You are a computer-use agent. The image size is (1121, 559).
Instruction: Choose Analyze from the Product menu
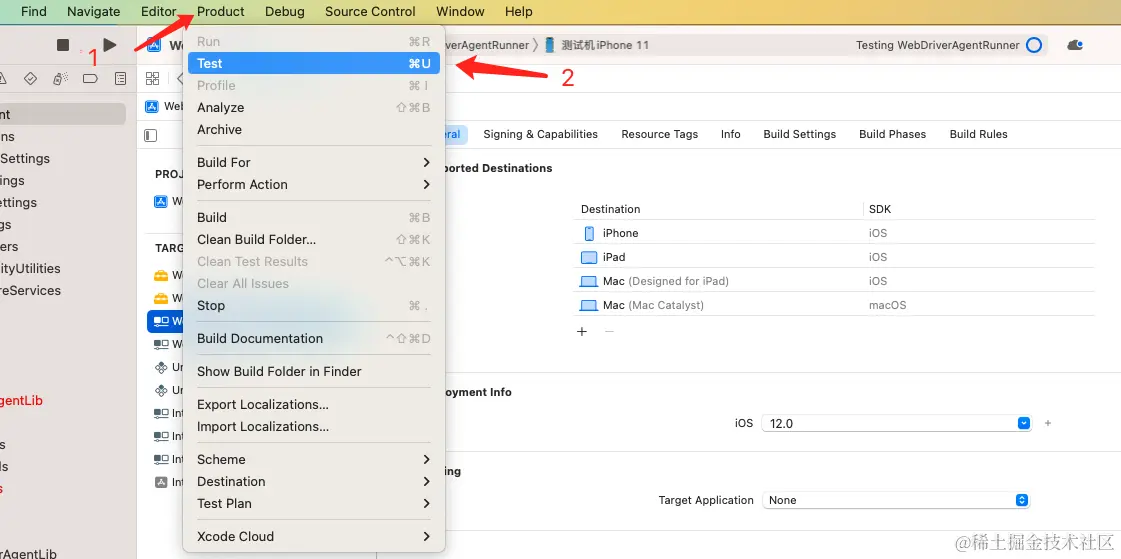pos(314,108)
